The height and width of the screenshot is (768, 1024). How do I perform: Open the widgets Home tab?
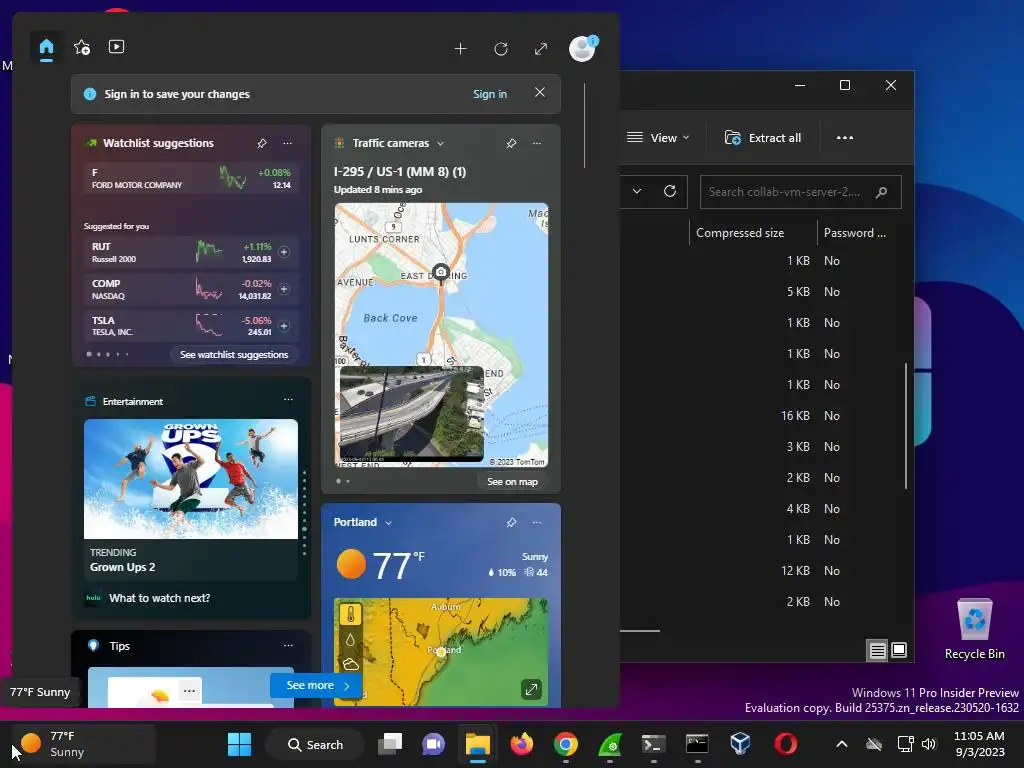(x=46, y=48)
